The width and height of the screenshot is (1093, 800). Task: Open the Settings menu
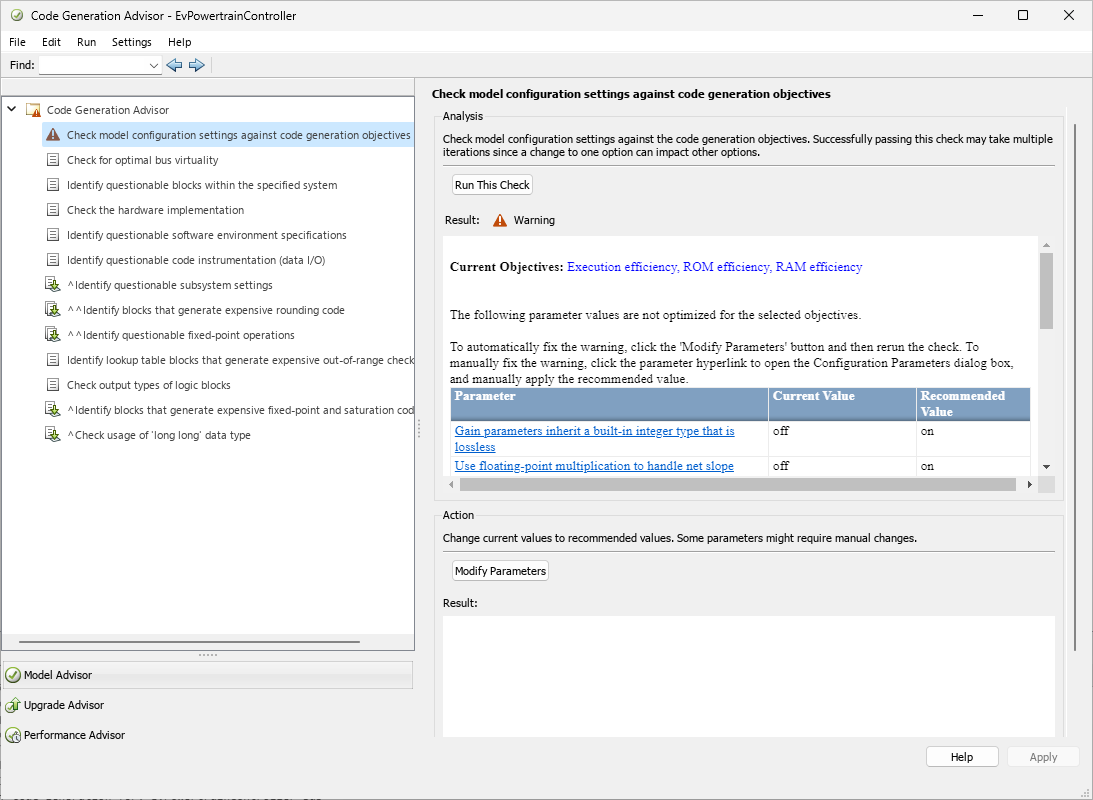click(x=131, y=42)
